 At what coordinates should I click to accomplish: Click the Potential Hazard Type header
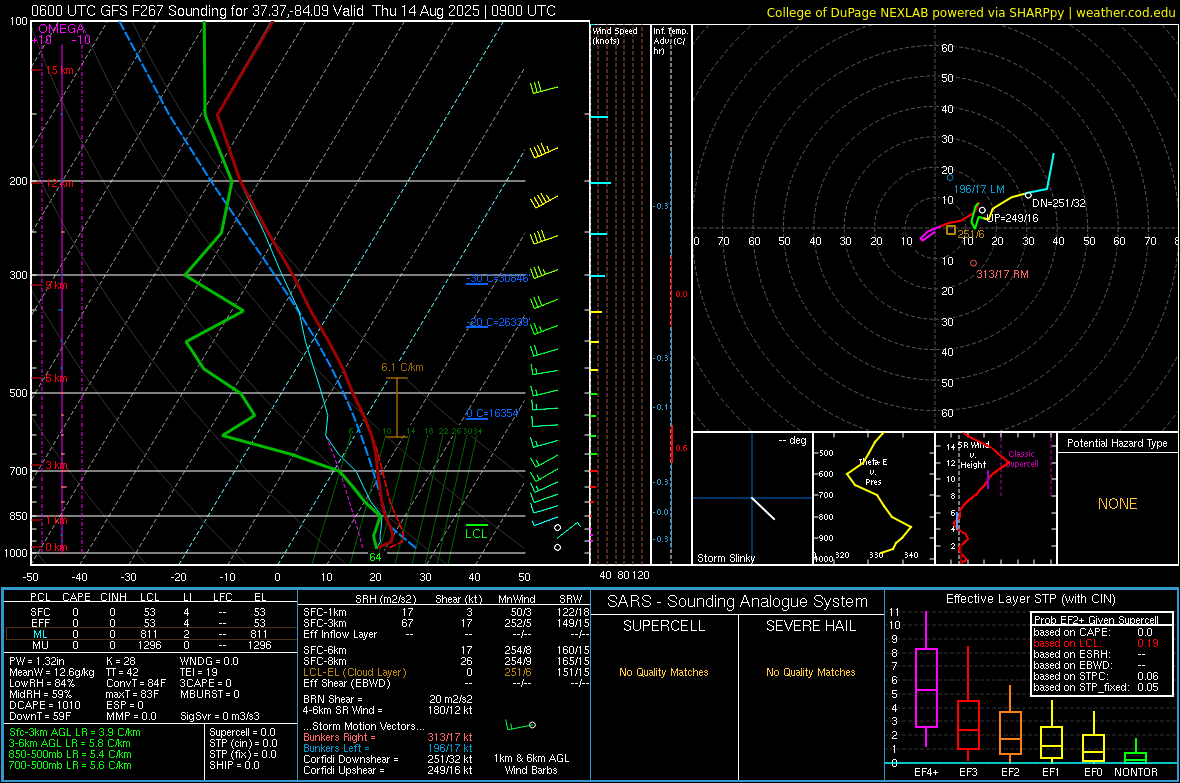(1118, 443)
